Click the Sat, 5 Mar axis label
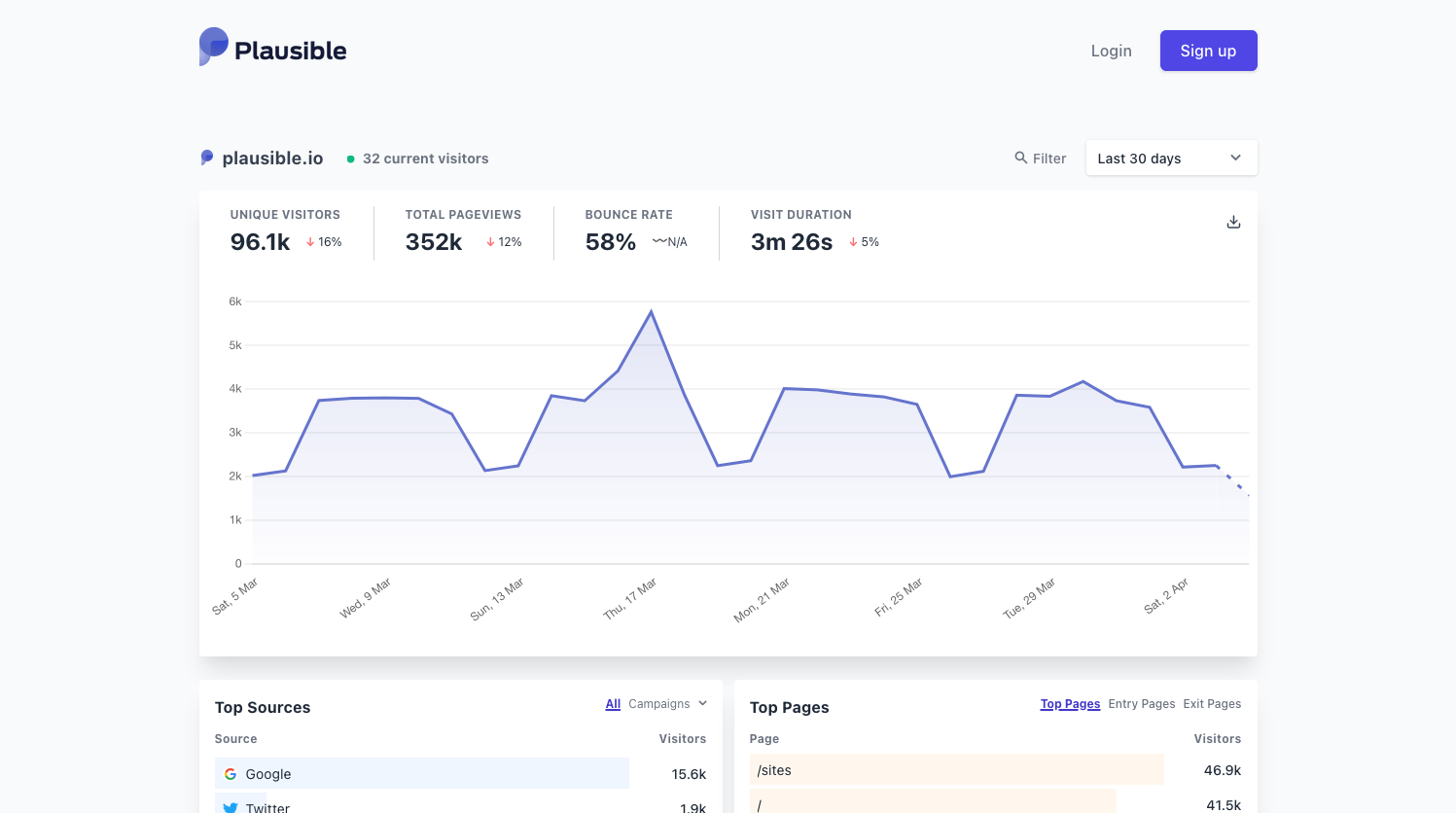The width and height of the screenshot is (1456, 813). (x=234, y=596)
